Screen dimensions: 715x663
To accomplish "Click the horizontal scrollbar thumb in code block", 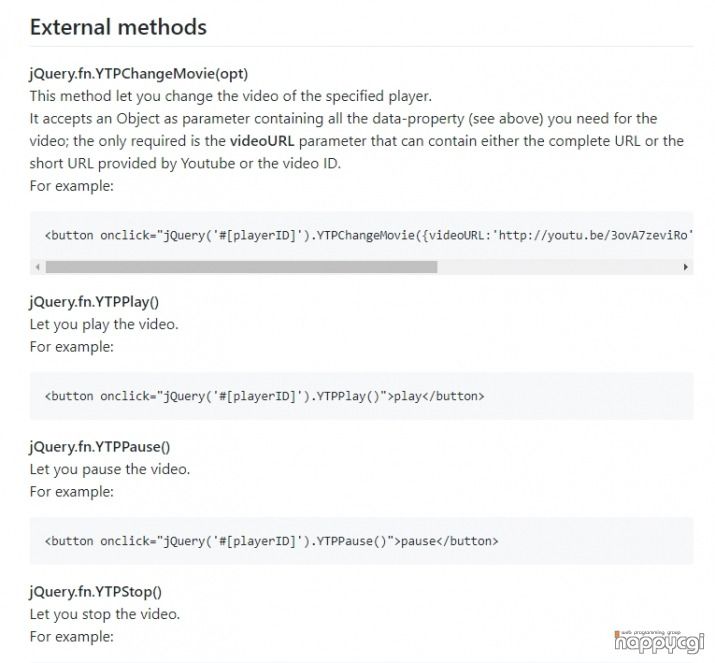I will [241, 267].
